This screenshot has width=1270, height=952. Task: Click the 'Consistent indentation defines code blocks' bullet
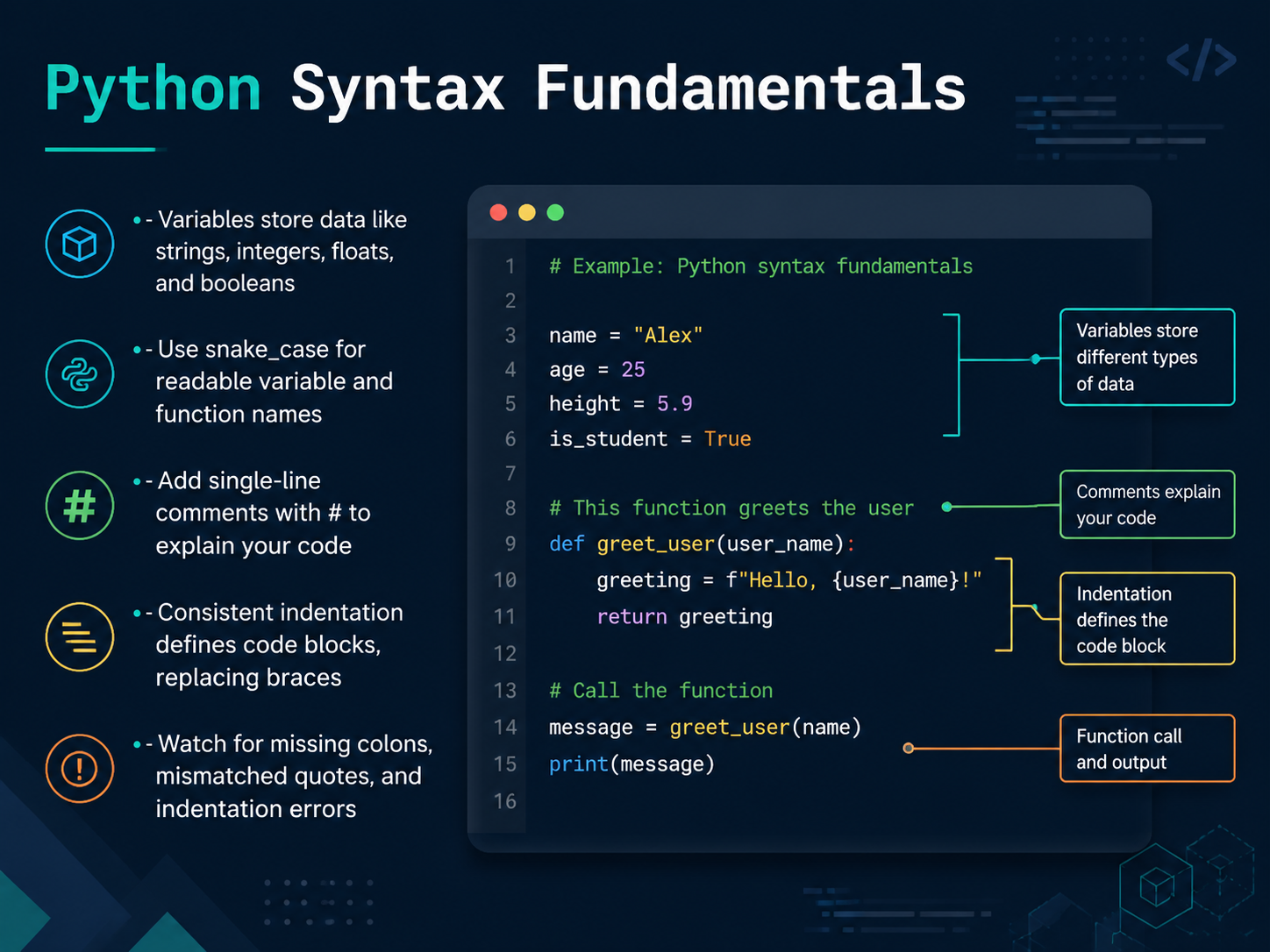(268, 644)
